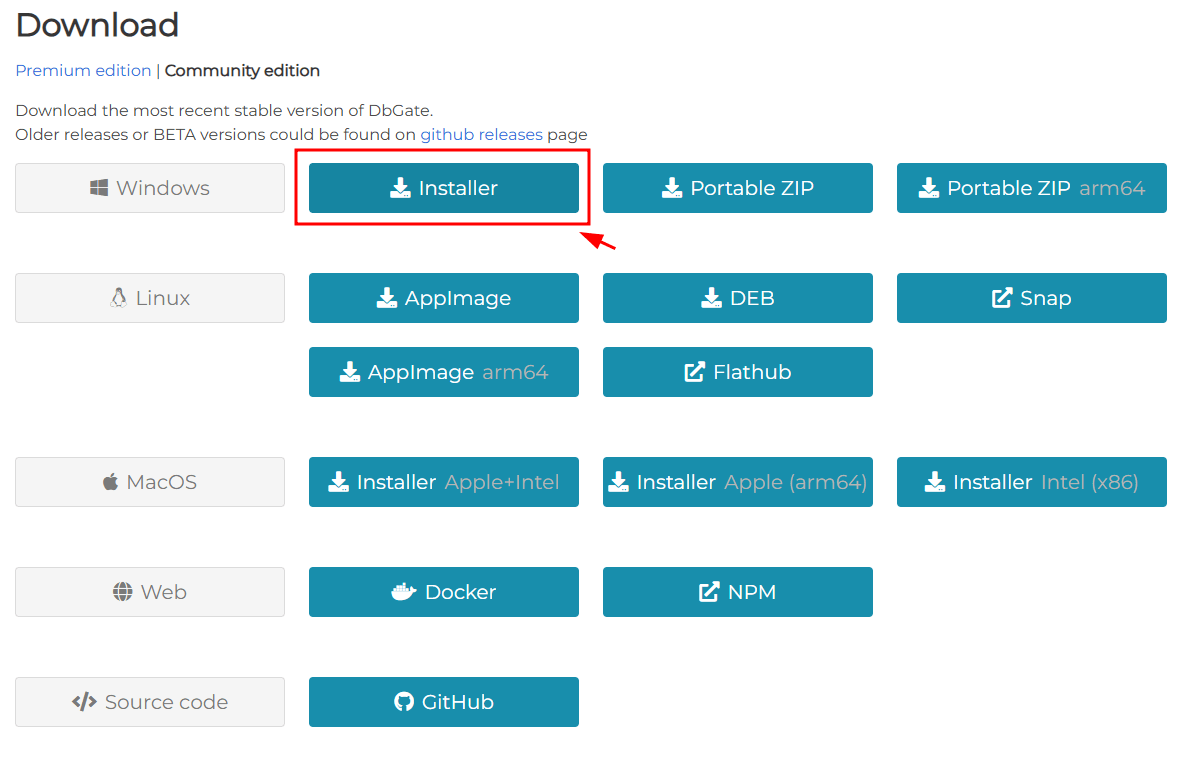Image resolution: width=1181 pixels, height=771 pixels.
Task: Select the Community edition text
Action: 242,71
